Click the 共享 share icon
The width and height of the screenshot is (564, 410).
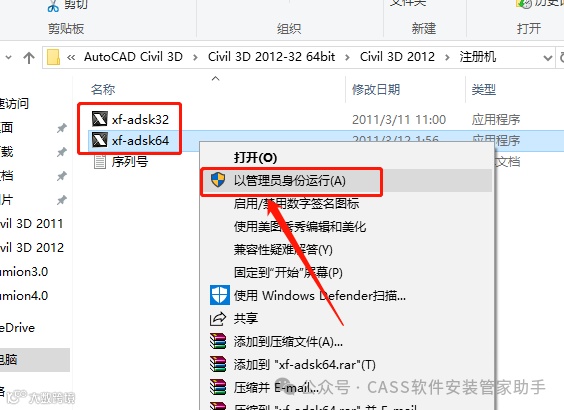tap(218, 319)
